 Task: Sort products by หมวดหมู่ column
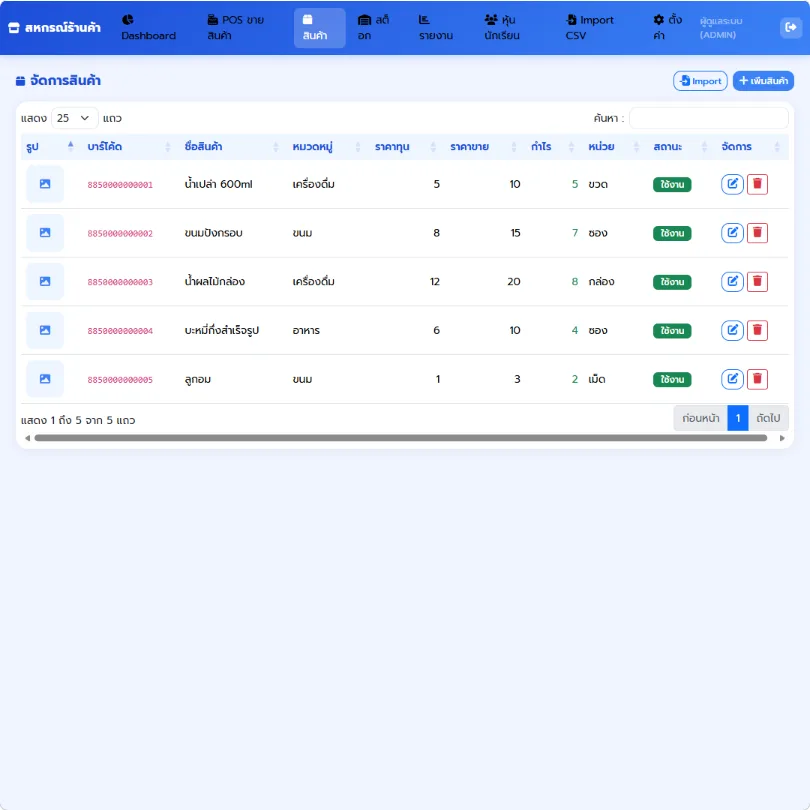326,147
